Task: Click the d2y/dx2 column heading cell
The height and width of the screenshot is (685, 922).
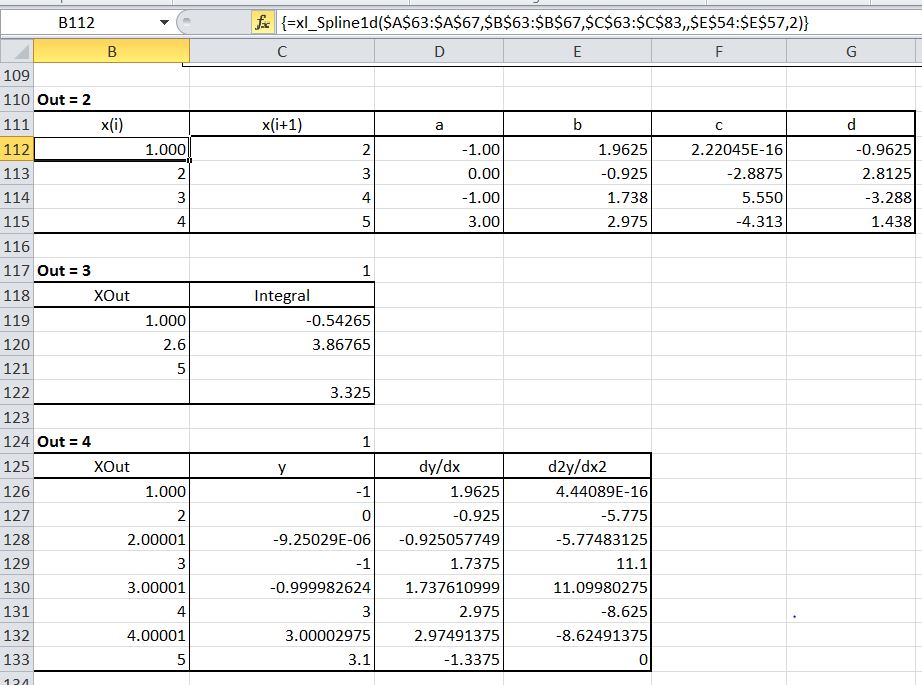Action: pos(577,466)
